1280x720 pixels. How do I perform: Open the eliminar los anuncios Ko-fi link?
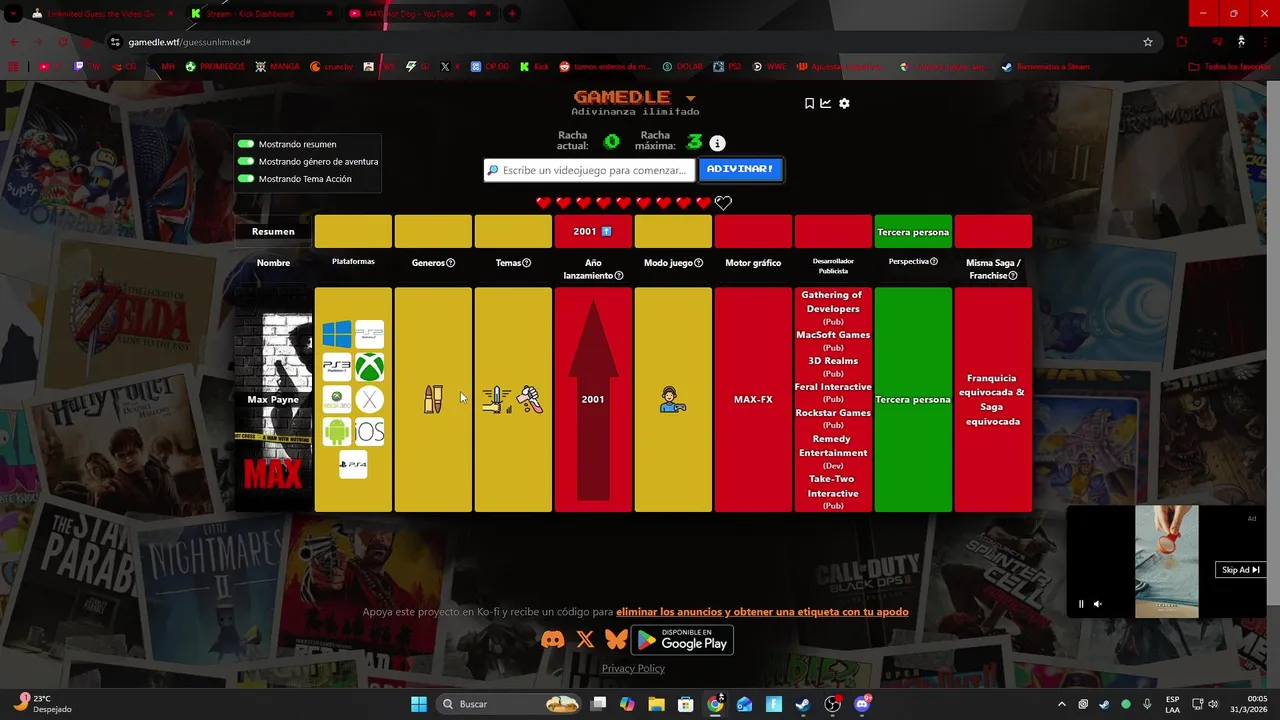coord(762,611)
